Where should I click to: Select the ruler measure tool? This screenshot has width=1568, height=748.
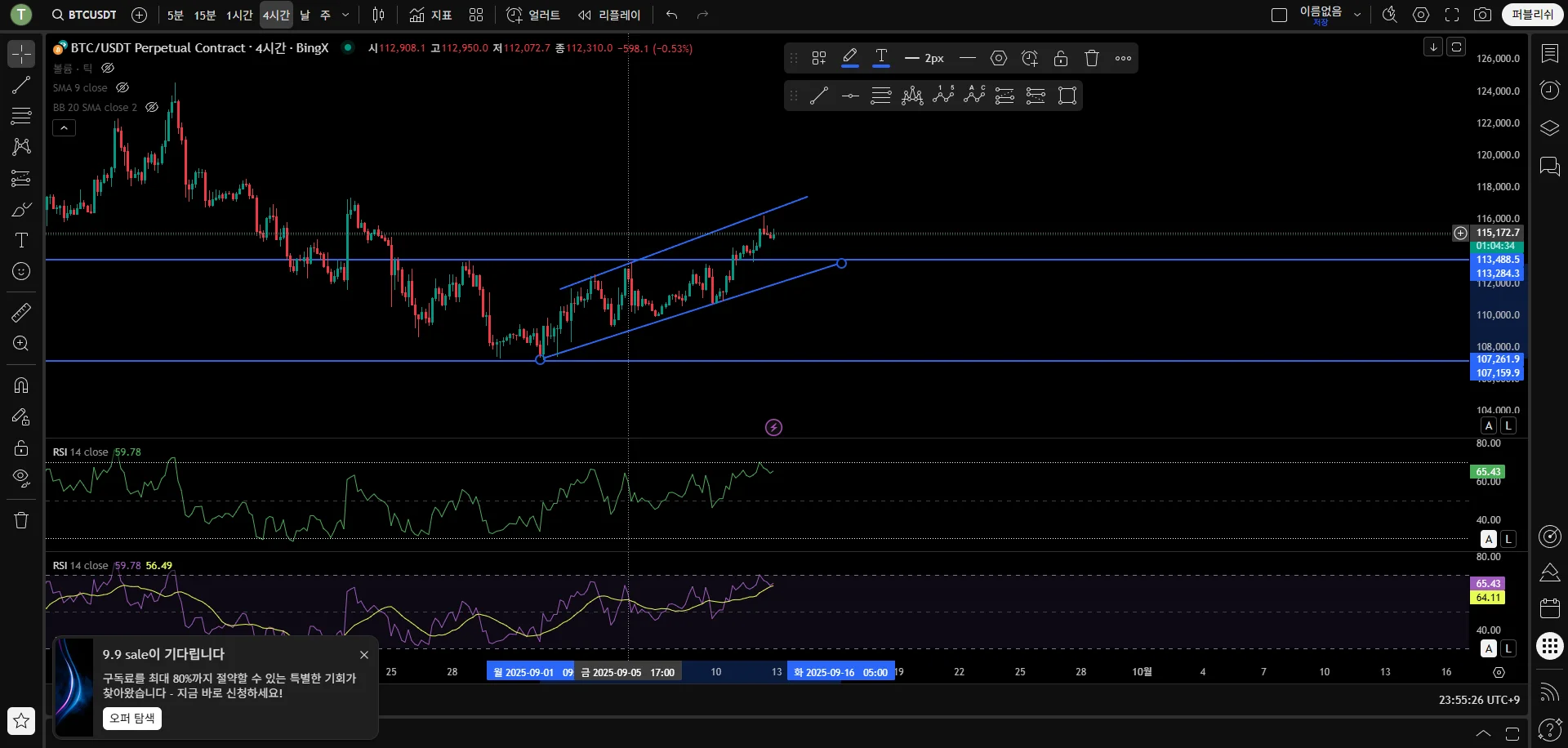point(21,312)
